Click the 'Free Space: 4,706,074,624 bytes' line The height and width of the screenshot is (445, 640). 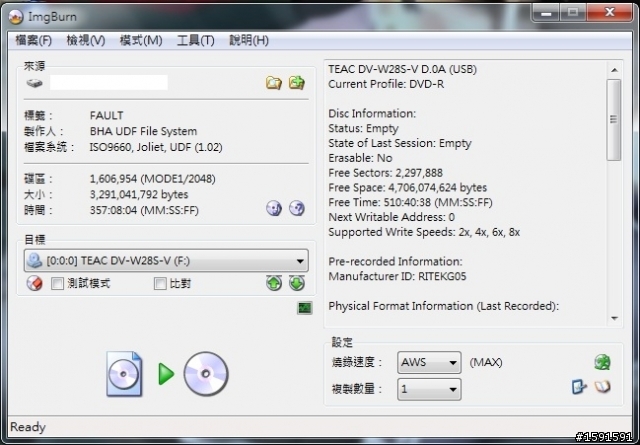tap(407, 188)
